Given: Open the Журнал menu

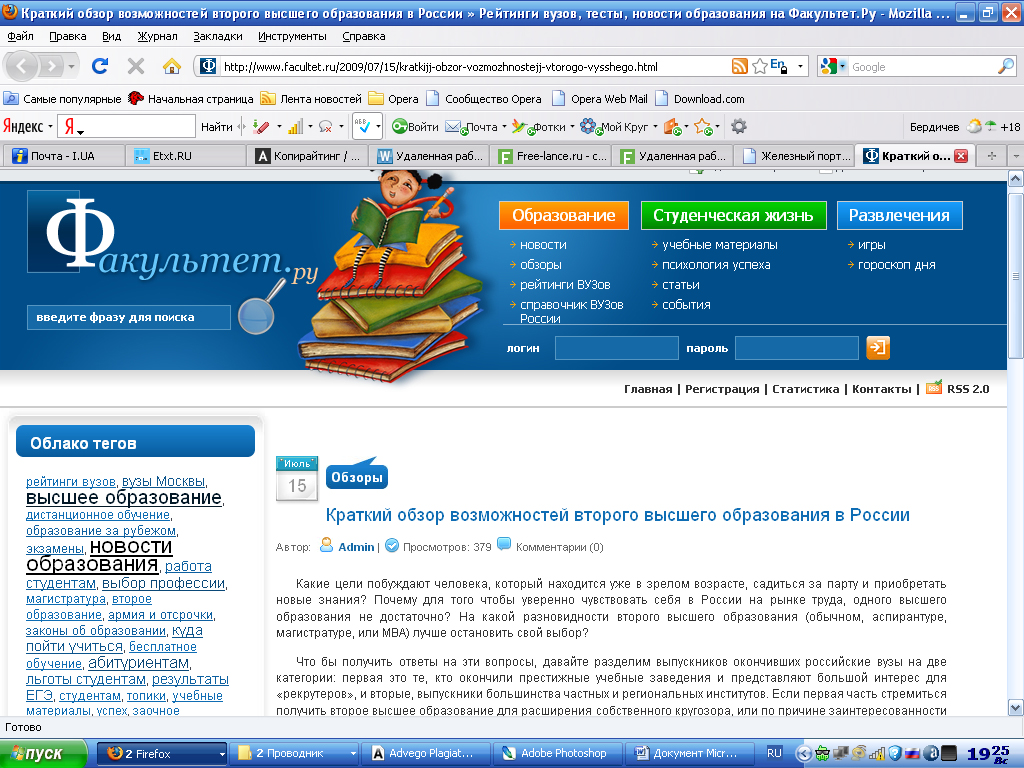Looking at the screenshot, I should (159, 34).
